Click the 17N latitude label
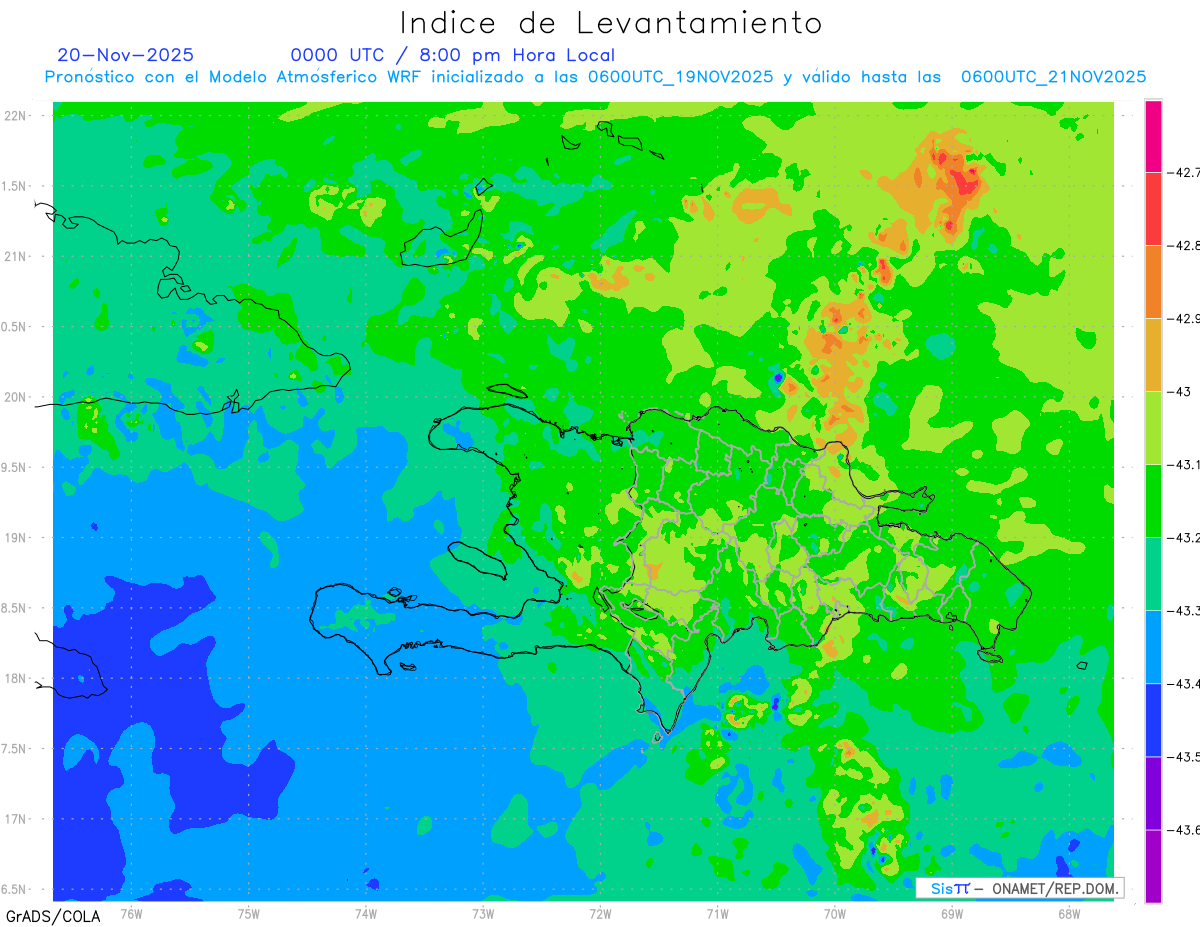Image resolution: width=1200 pixels, height=927 pixels. pos(16,819)
